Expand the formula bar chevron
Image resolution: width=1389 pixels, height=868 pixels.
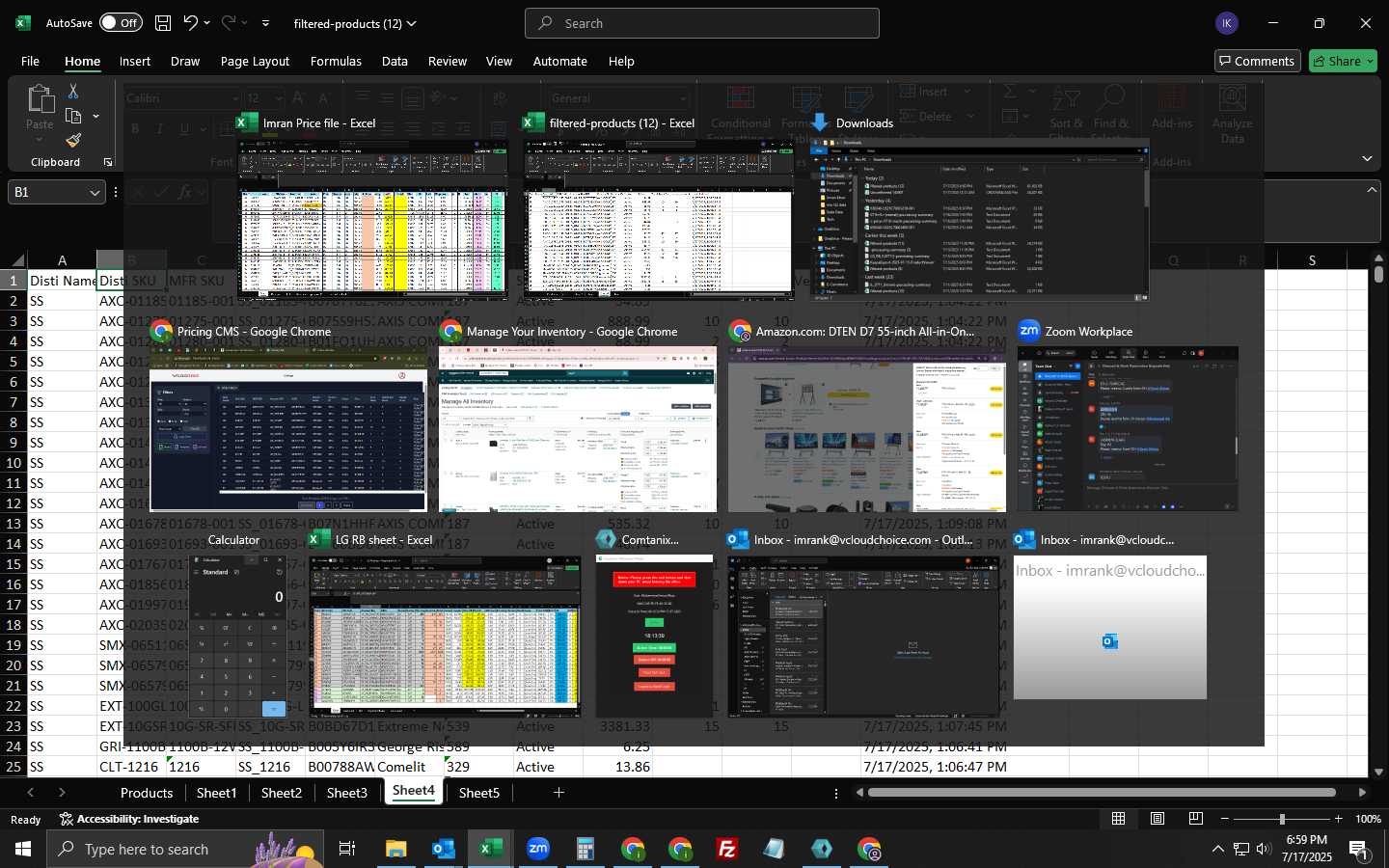[x=1372, y=190]
